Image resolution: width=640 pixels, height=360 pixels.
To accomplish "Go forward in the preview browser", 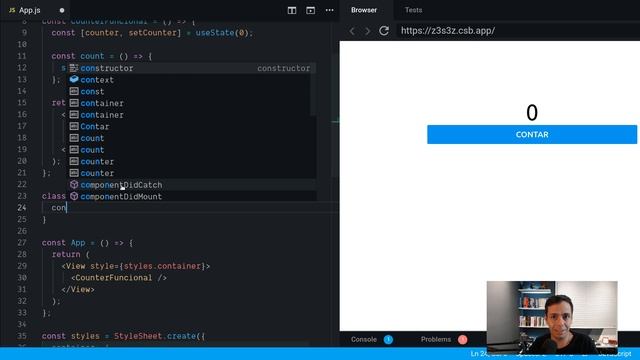I will 368,31.
